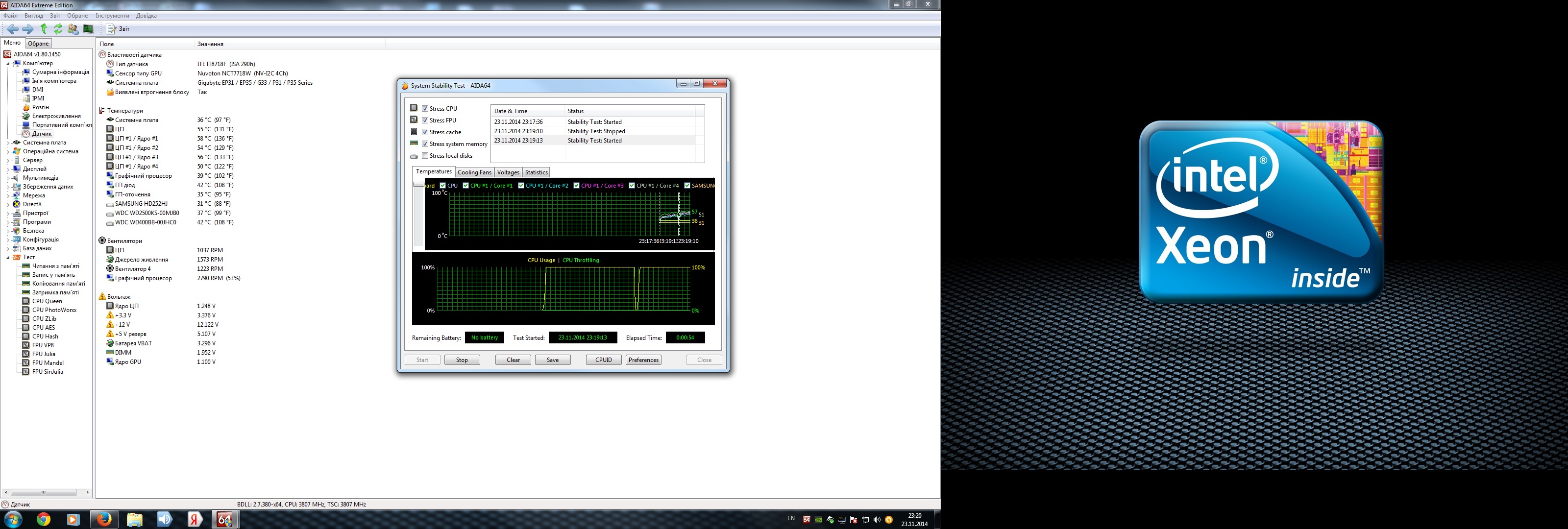Open Firefox from the taskbar
1568x529 pixels.
pos(104,519)
